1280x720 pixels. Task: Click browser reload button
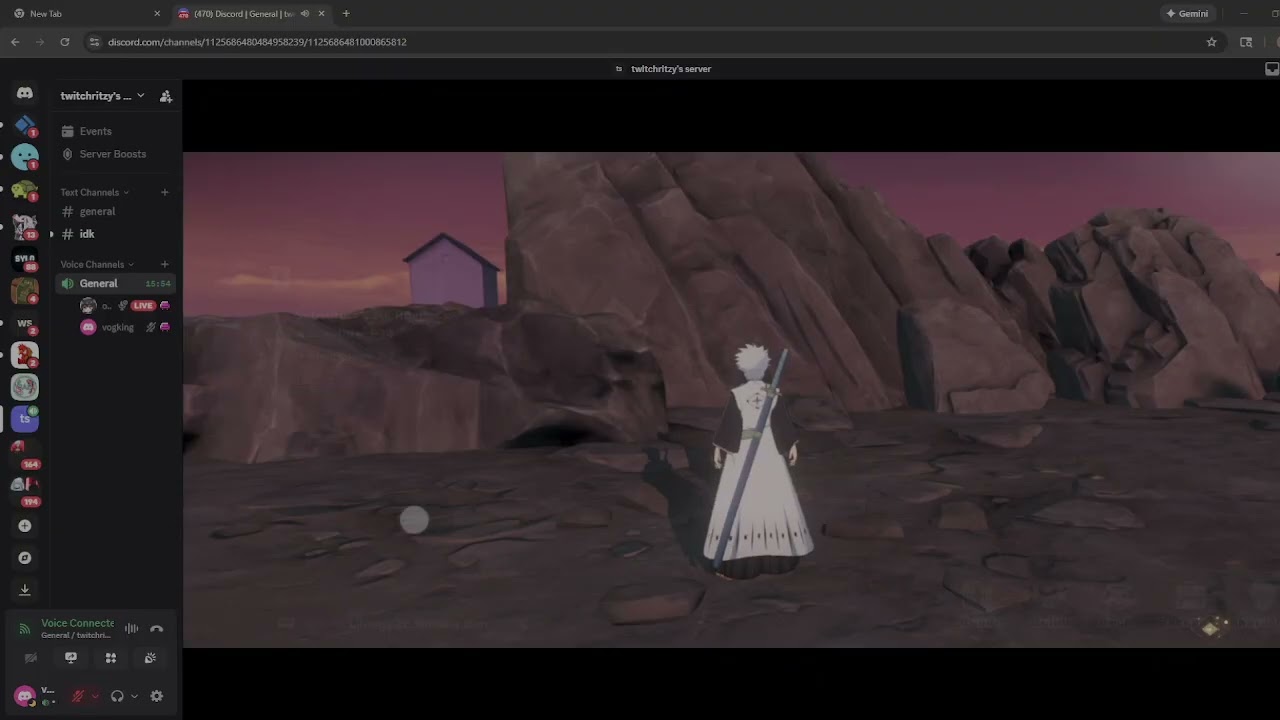pyautogui.click(x=65, y=42)
